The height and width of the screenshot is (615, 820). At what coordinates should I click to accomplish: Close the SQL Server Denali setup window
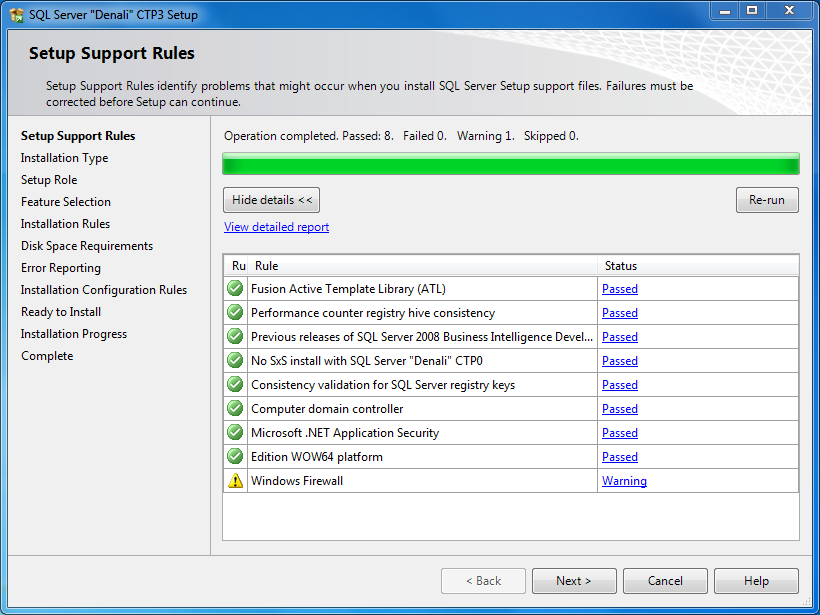[x=790, y=10]
